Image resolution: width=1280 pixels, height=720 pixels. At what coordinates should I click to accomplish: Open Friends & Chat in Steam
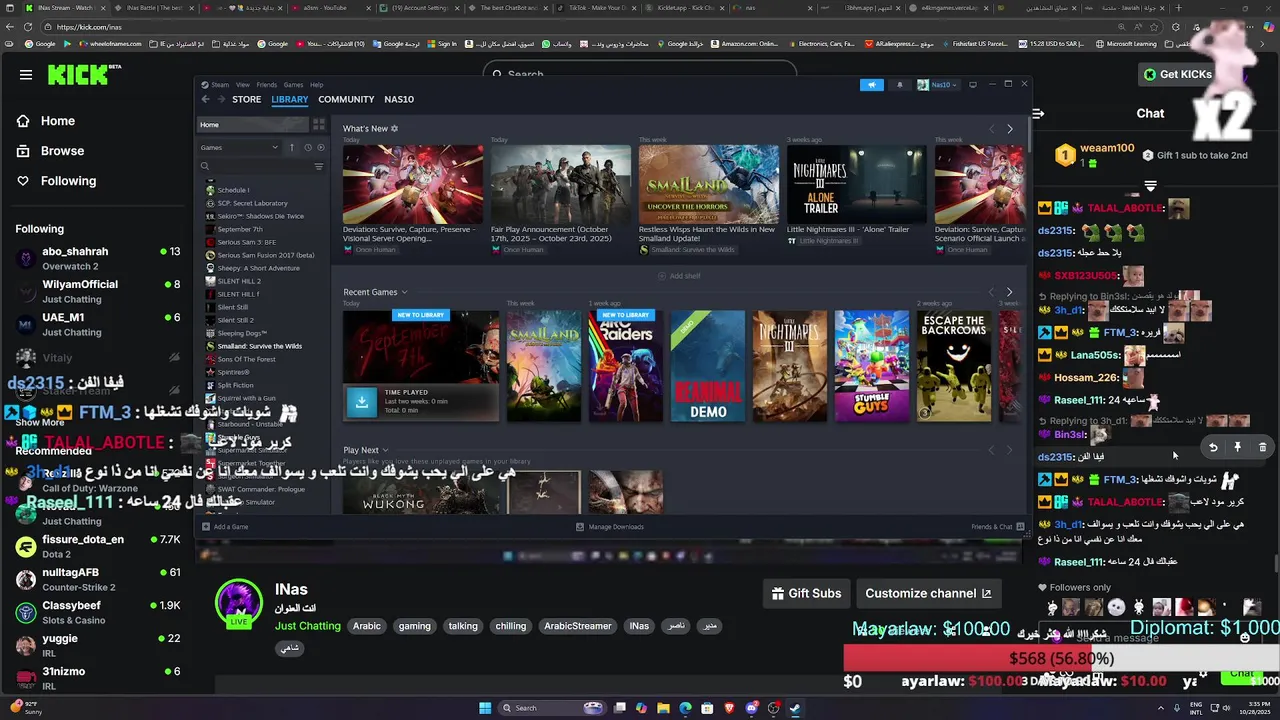(x=998, y=527)
